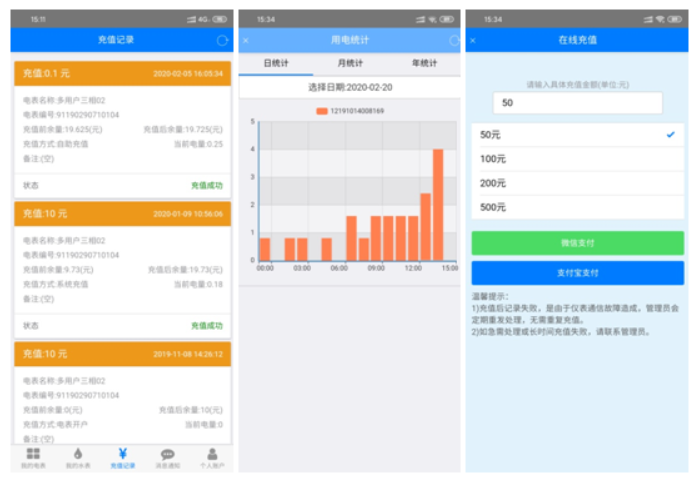Pay with the blue 支付宝支付 button

tap(577, 273)
